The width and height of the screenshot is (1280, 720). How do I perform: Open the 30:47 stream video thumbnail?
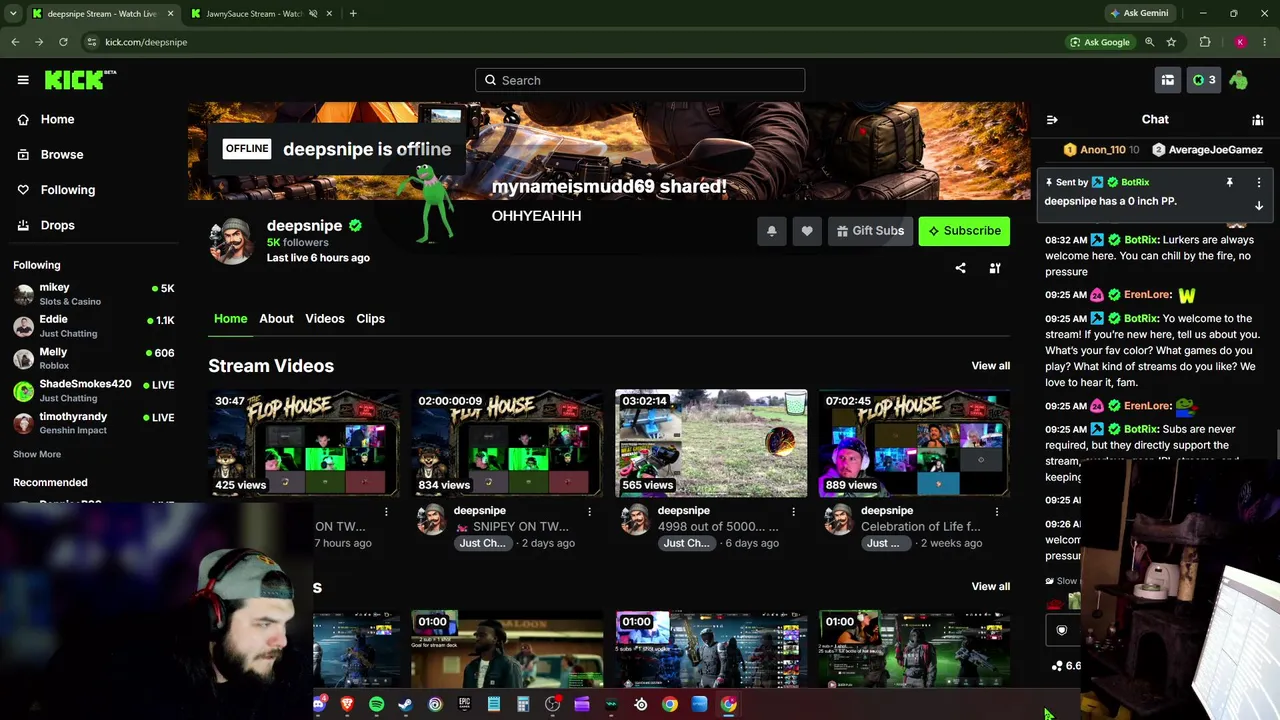click(304, 443)
